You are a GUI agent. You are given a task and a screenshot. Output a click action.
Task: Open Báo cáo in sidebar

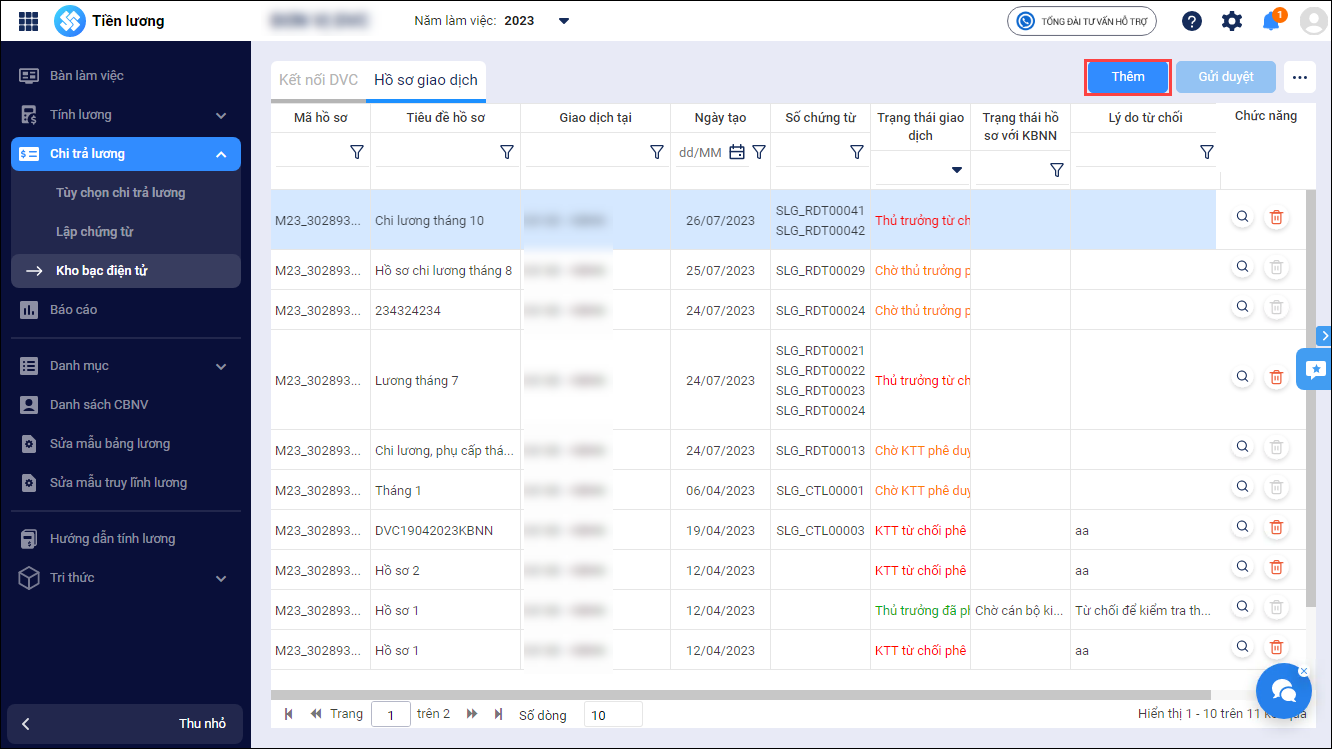pyautogui.click(x=125, y=310)
